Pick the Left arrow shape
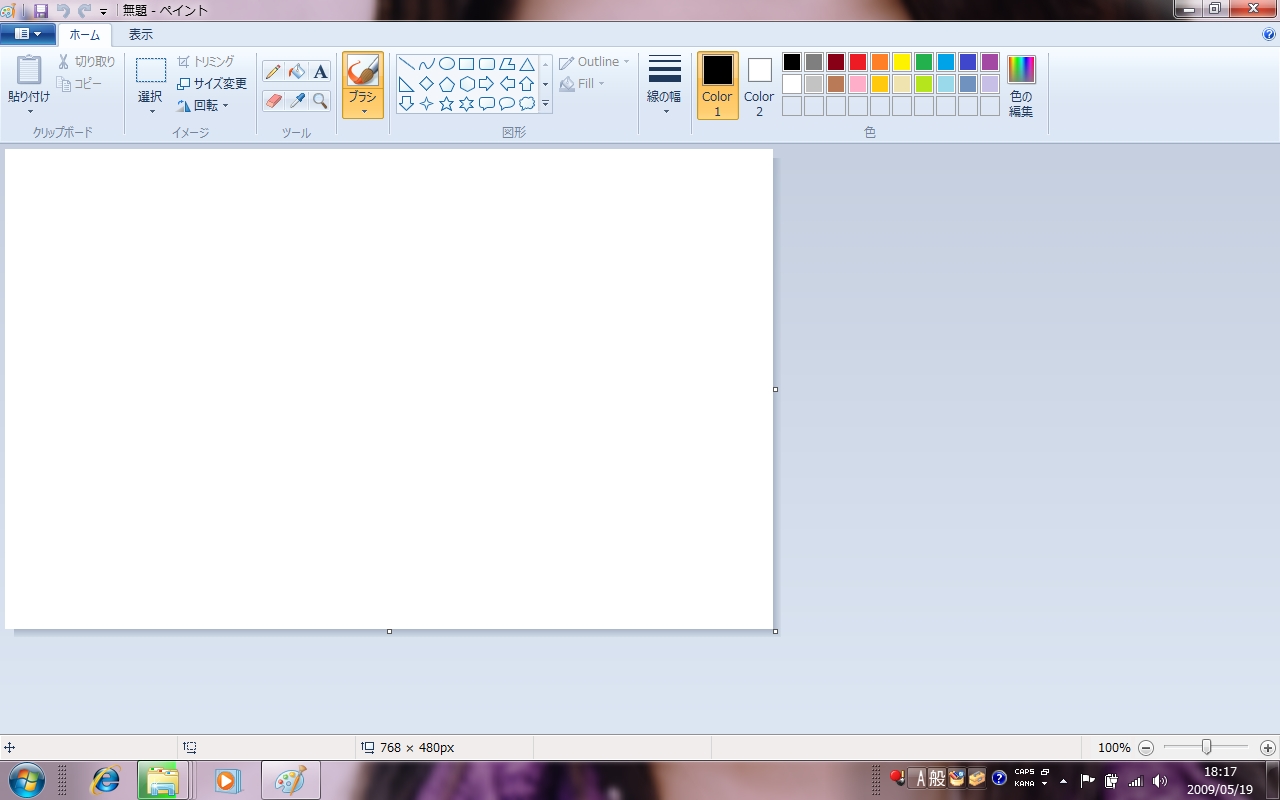1280x800 pixels. [507, 84]
